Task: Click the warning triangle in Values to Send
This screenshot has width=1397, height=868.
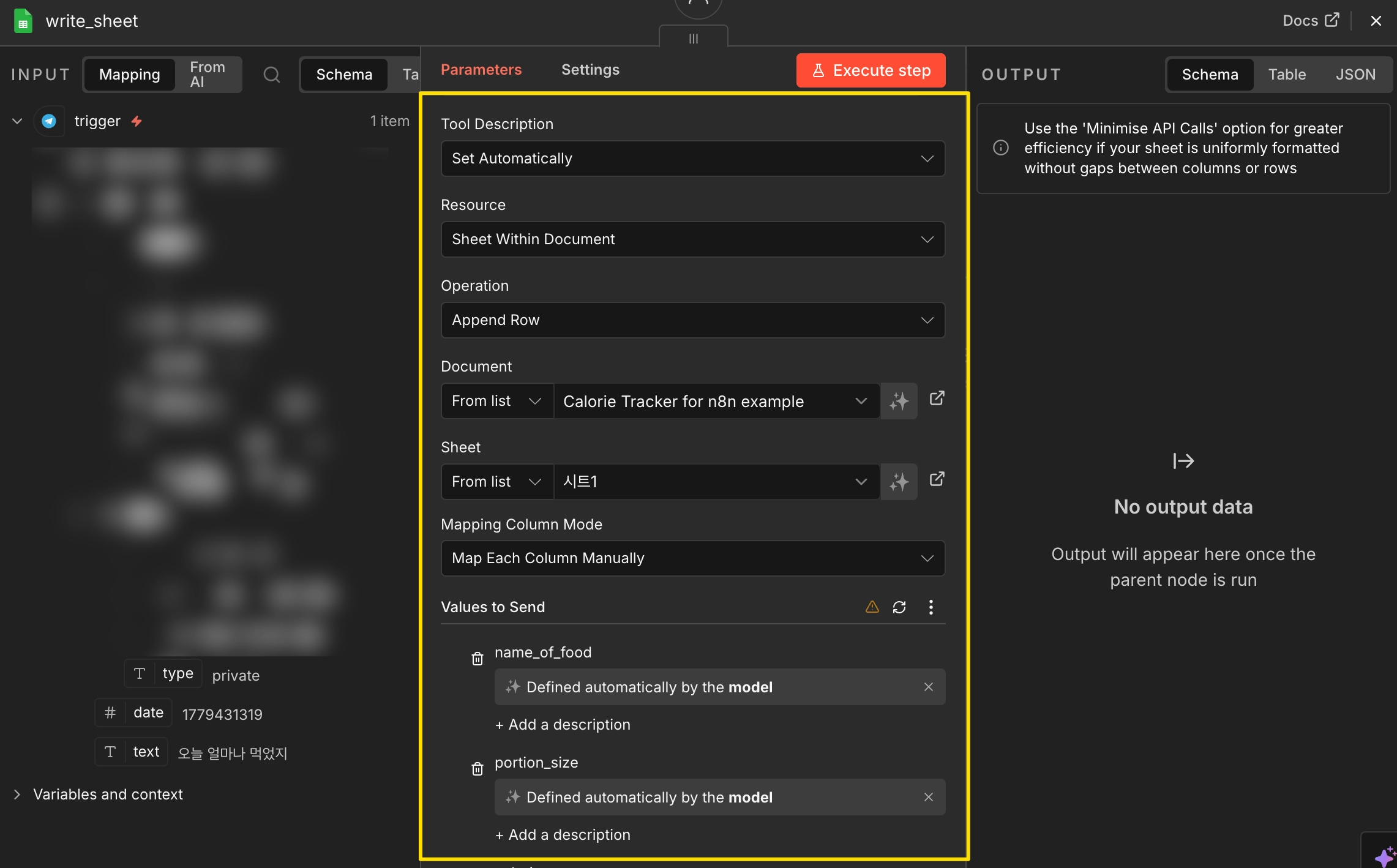Action: point(872,607)
